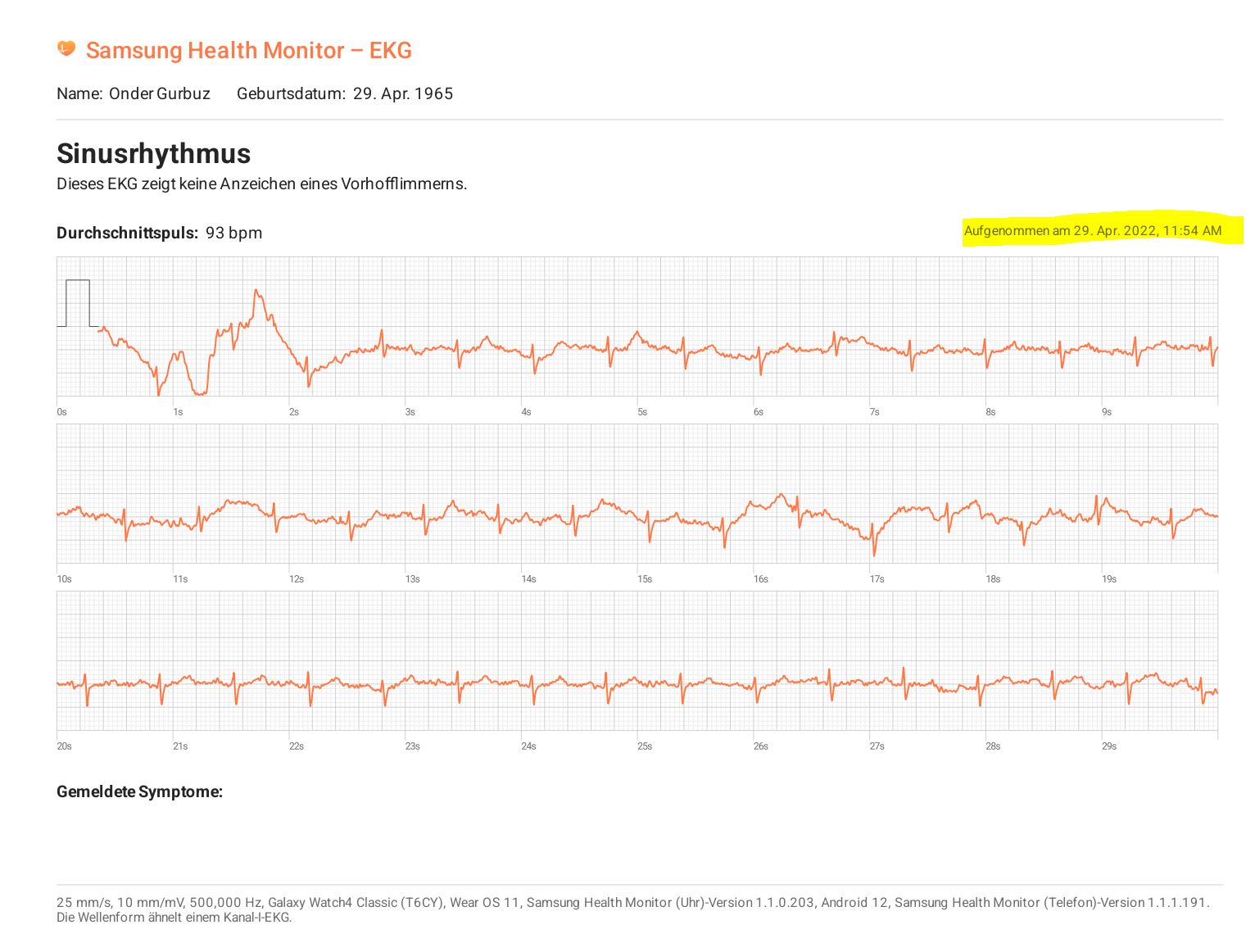The image size is (1255, 952).
Task: Click the 9s time marker
Action: coord(1107,412)
